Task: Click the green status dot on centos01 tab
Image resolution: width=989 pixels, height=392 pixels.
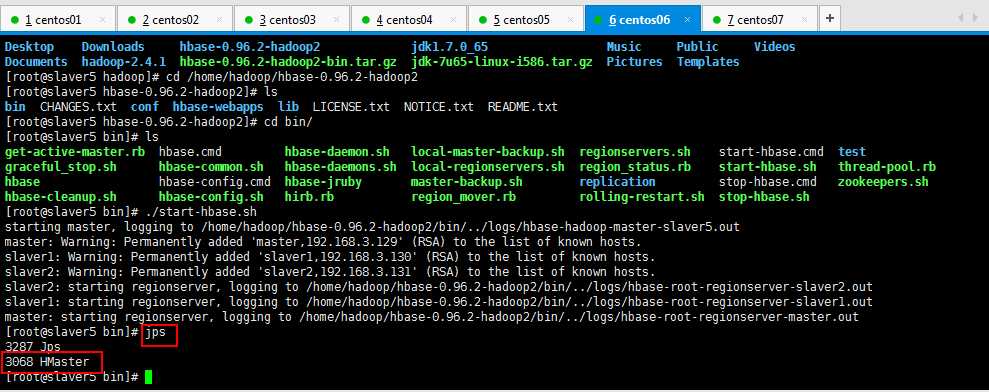Action: click(15, 20)
